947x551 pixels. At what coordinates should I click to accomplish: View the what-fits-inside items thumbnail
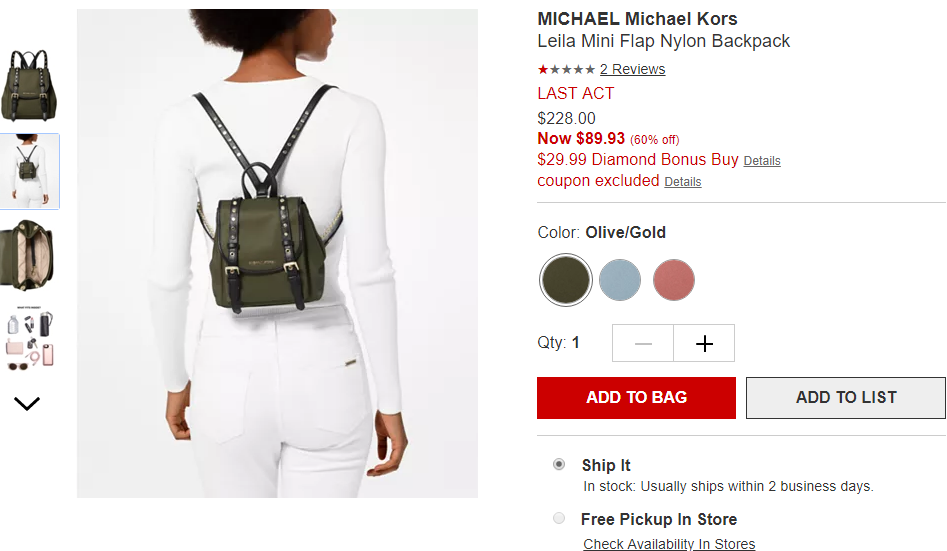[29, 338]
